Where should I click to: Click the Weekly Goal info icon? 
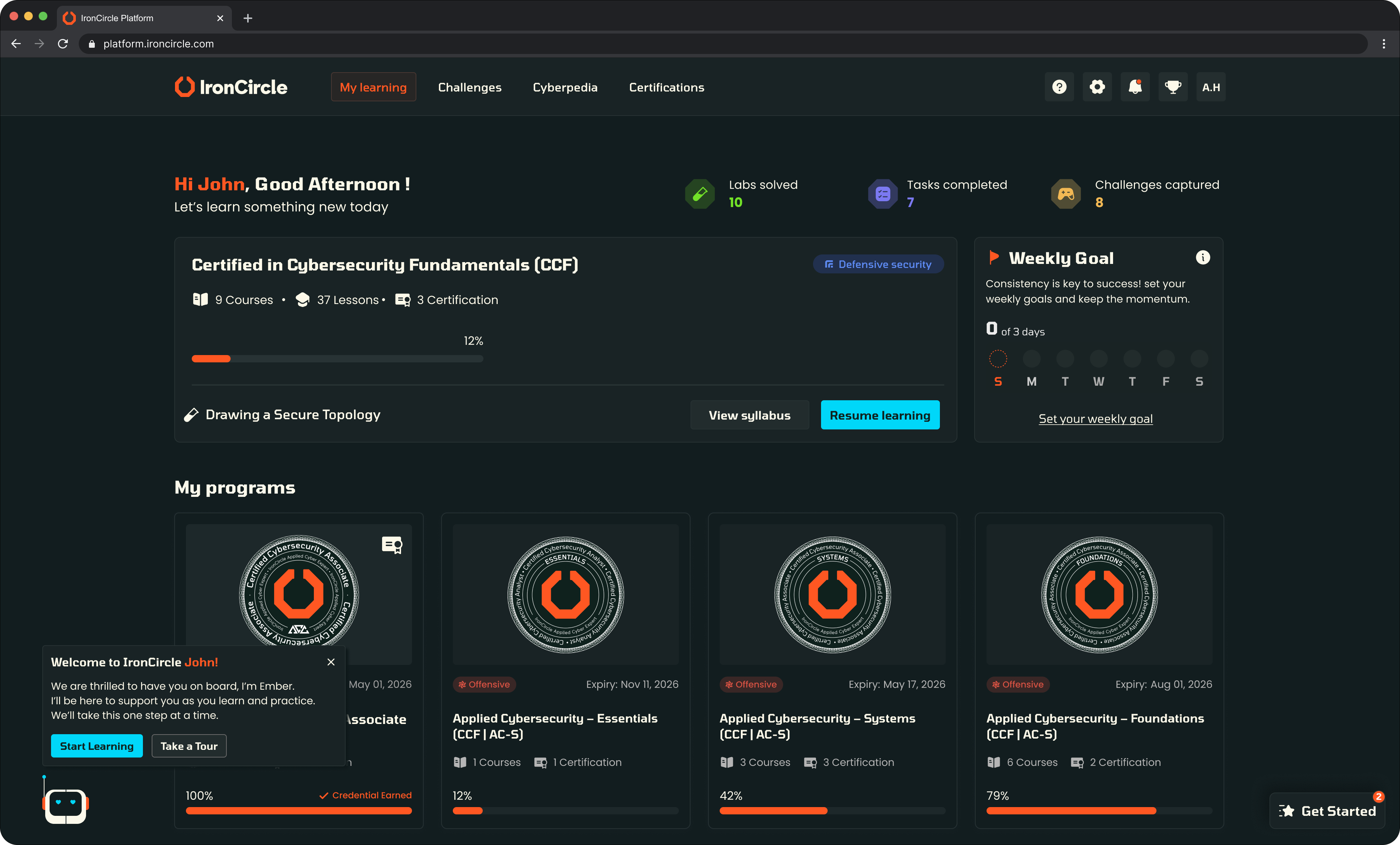1203,257
